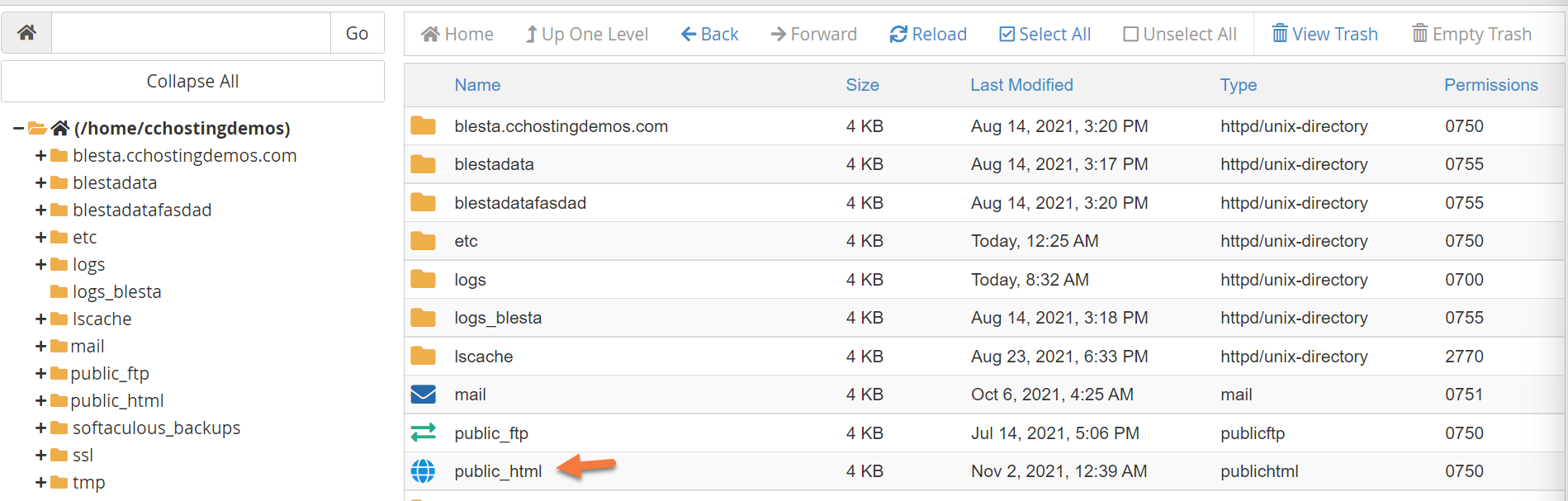Sort files by the Last Modified column
The width and height of the screenshot is (1568, 501).
(x=1021, y=85)
